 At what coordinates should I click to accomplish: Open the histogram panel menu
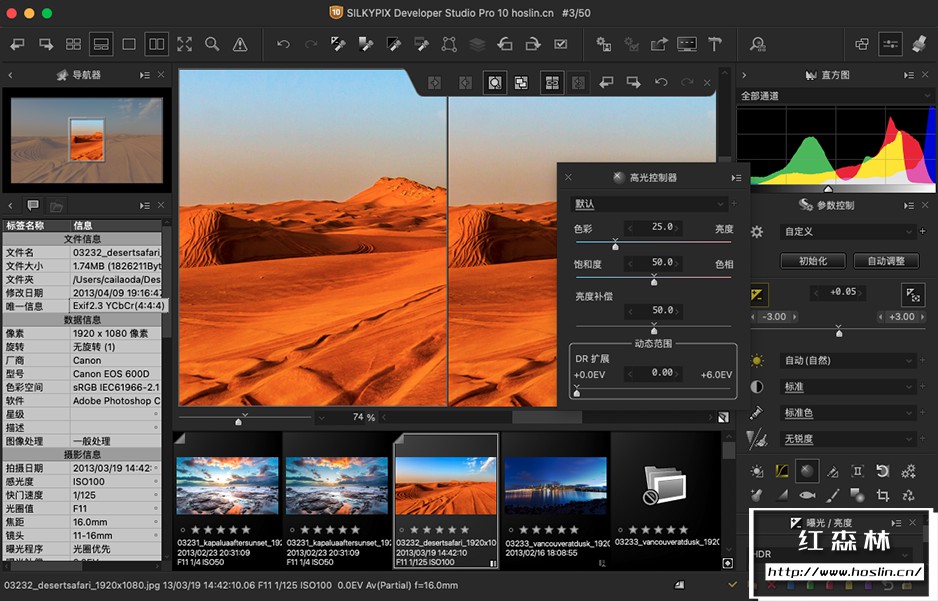(x=909, y=75)
